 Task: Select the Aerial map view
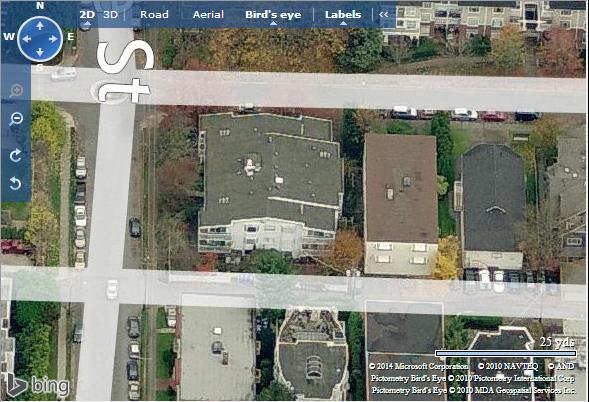pos(208,14)
